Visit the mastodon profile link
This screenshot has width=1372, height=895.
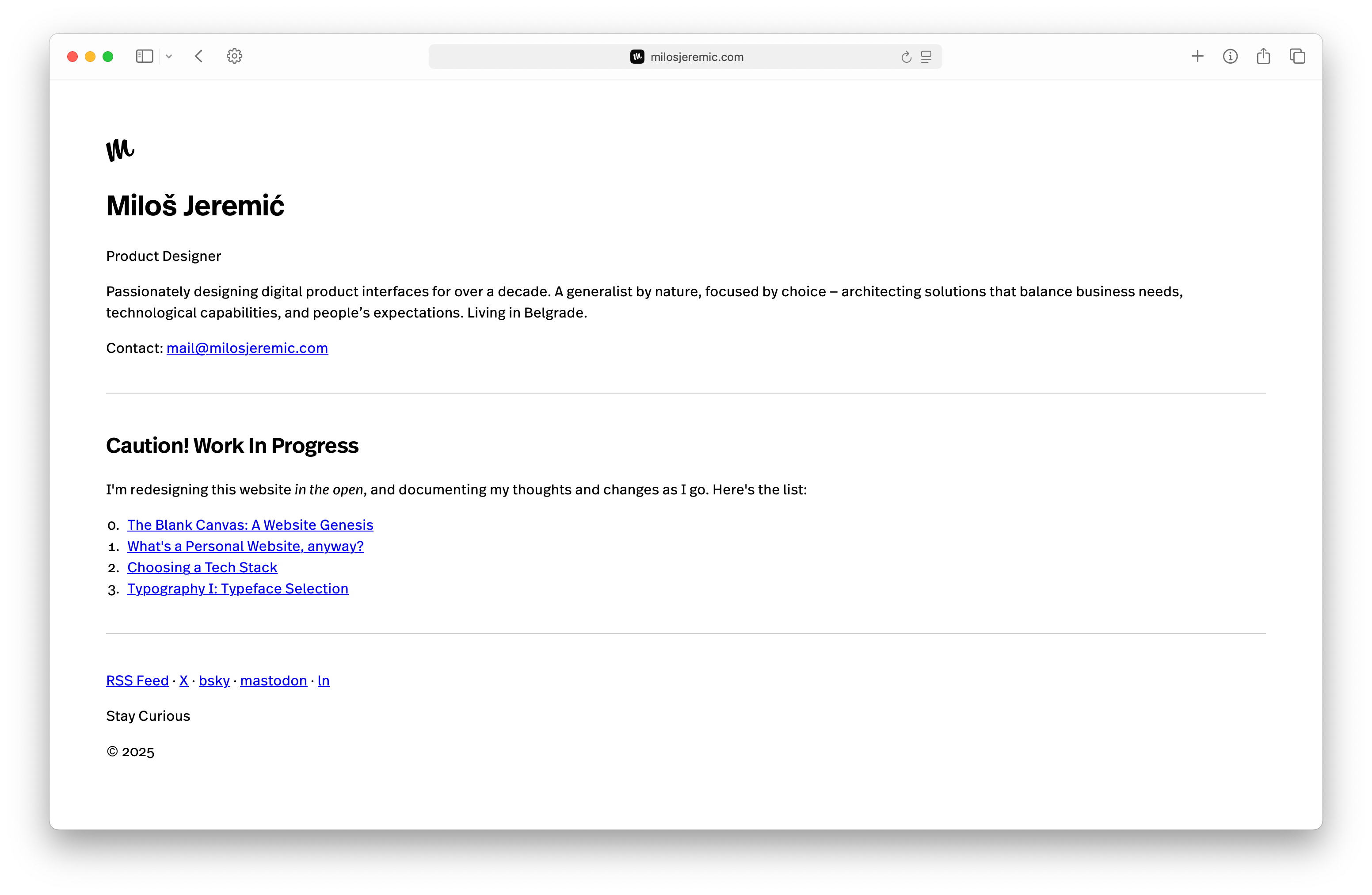coord(273,681)
